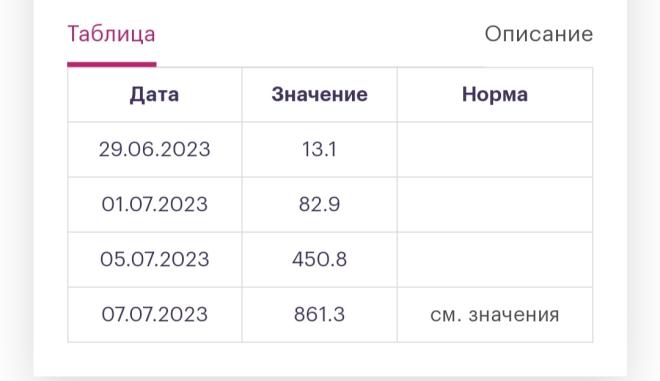The image size is (660, 381).
Task: Click the date 05.07.2023 cell
Action: point(154,259)
